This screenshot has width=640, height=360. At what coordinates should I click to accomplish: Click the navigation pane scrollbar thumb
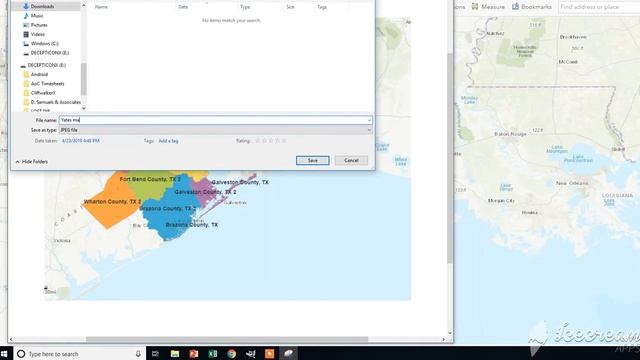click(84, 79)
